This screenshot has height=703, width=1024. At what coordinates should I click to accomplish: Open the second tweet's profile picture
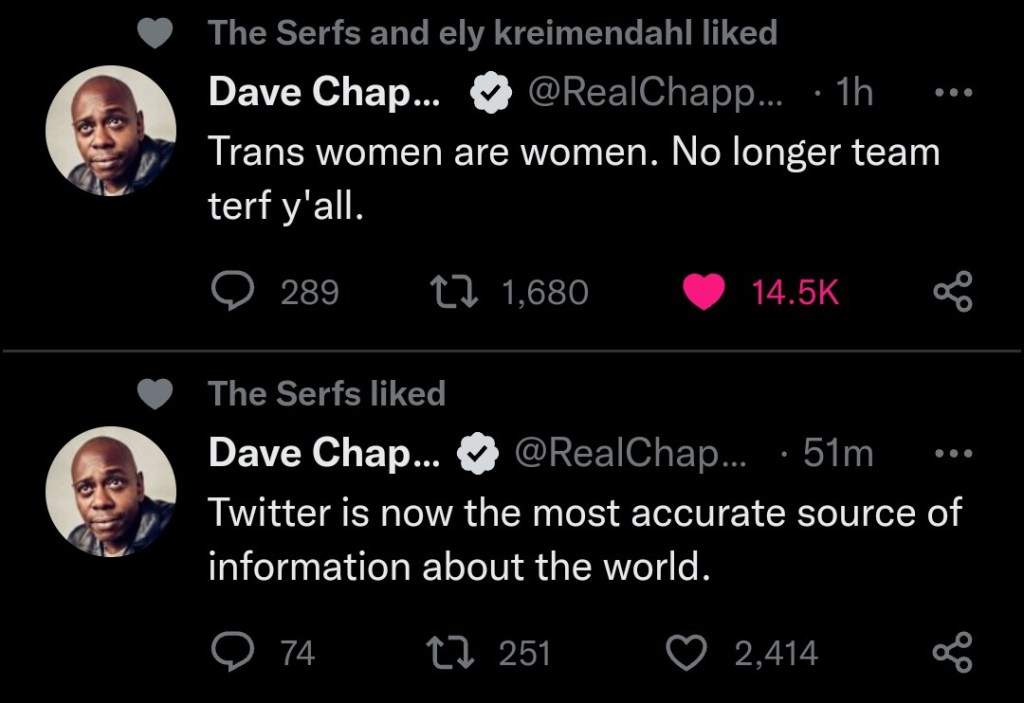(x=111, y=492)
